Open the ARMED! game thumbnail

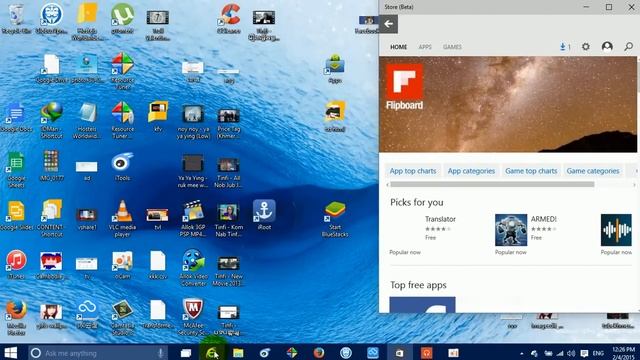[x=511, y=230]
